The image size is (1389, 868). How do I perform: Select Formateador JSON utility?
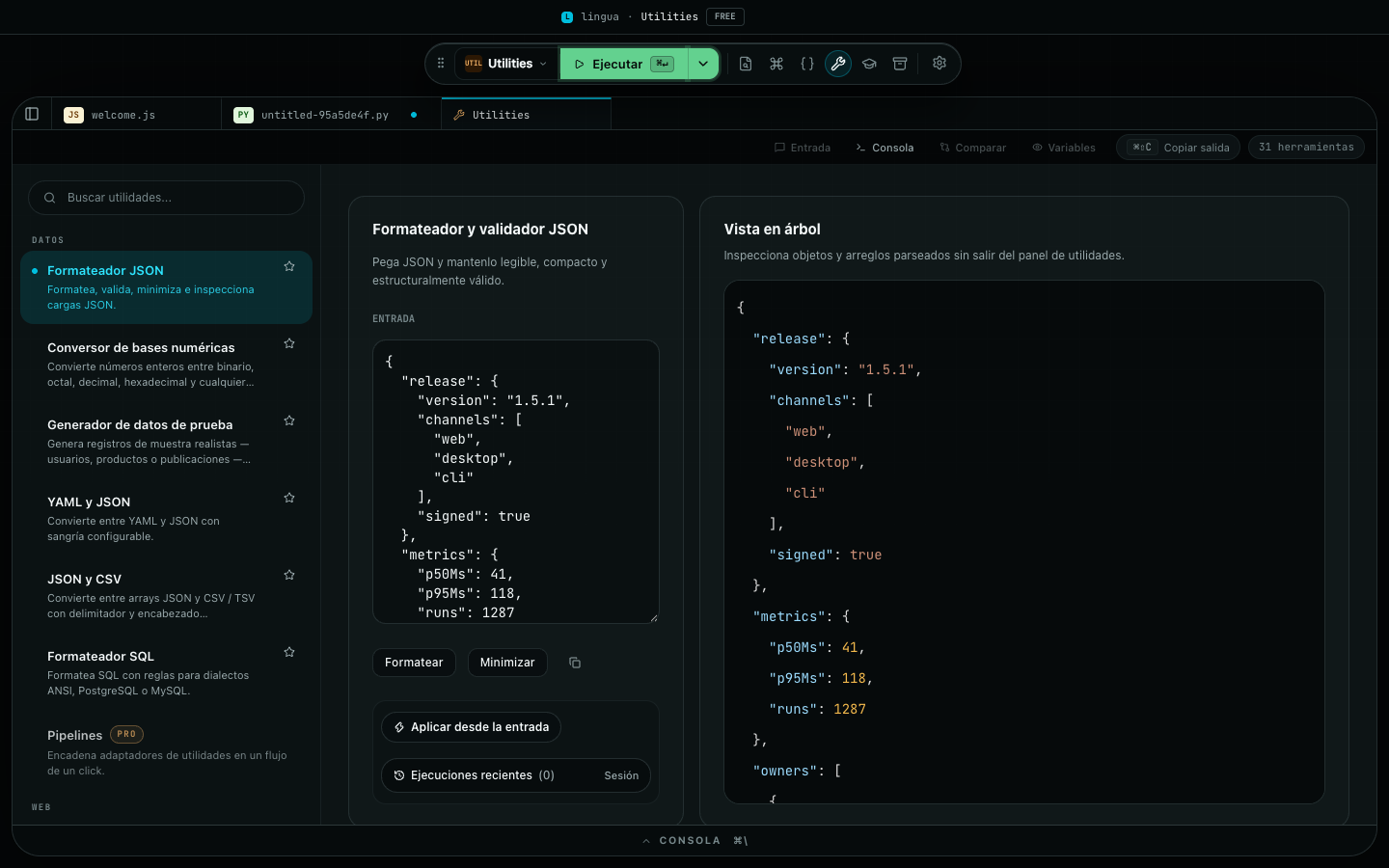point(166,287)
